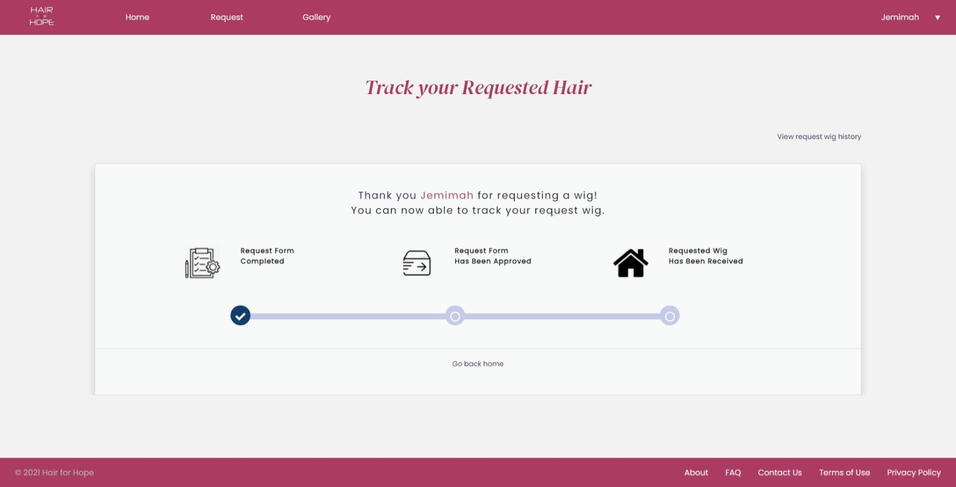Open Contact Us in the footer
This screenshot has width=956, height=487.
pos(779,473)
